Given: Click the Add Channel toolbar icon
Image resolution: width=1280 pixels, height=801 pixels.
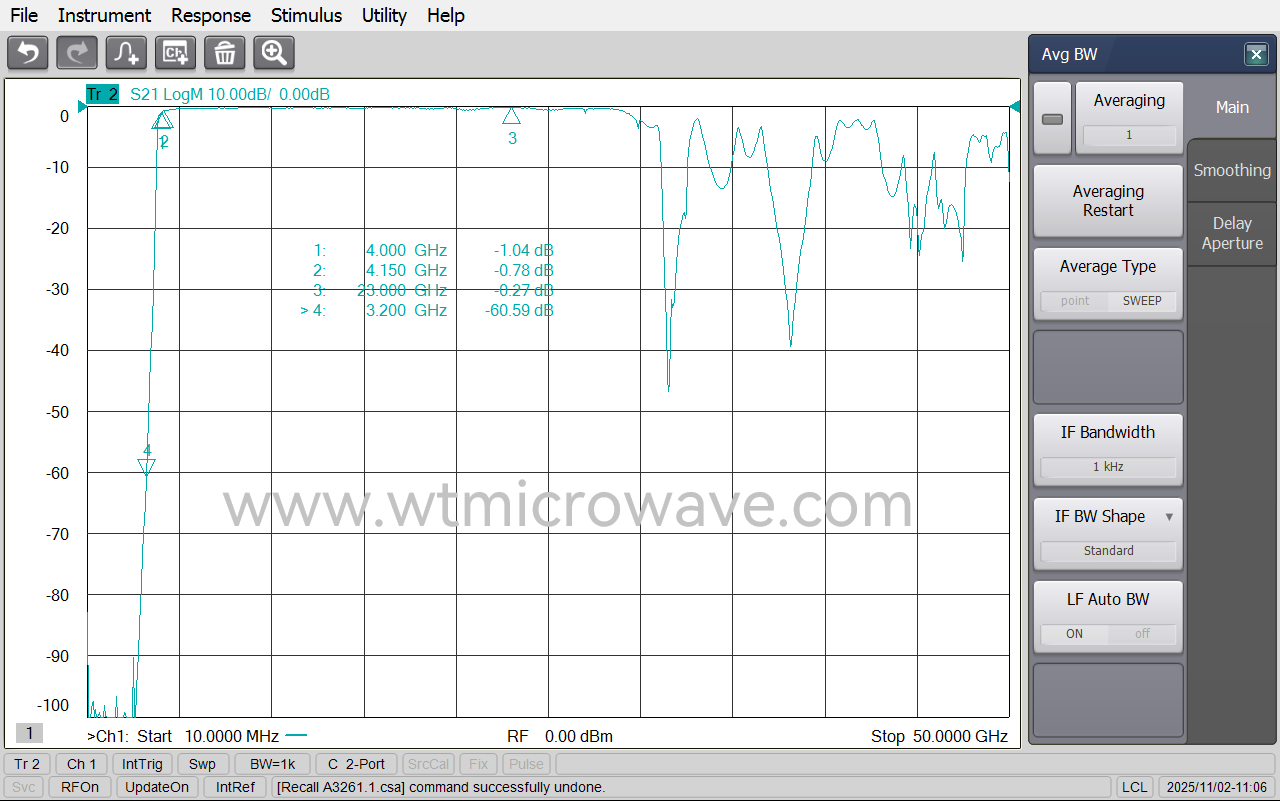Looking at the screenshot, I should pos(175,53).
